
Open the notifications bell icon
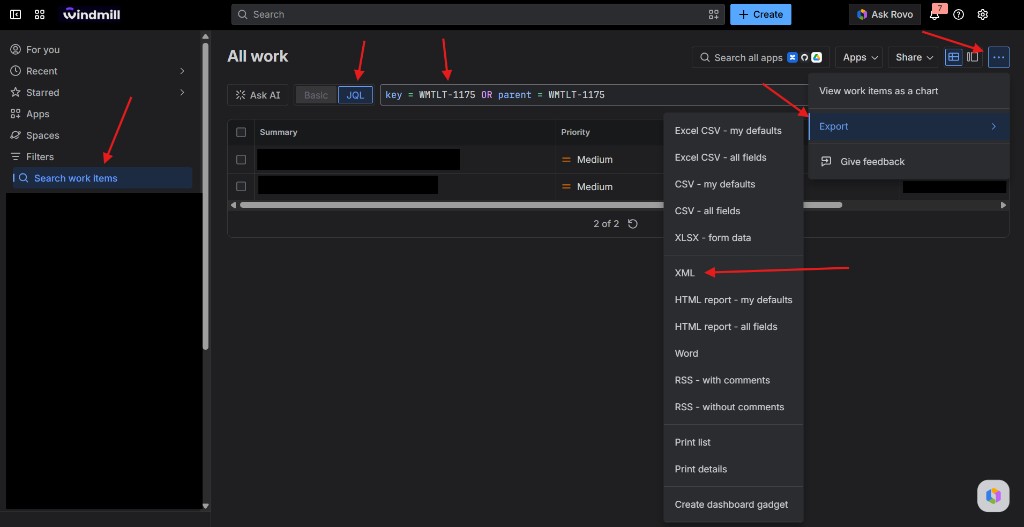tap(935, 14)
